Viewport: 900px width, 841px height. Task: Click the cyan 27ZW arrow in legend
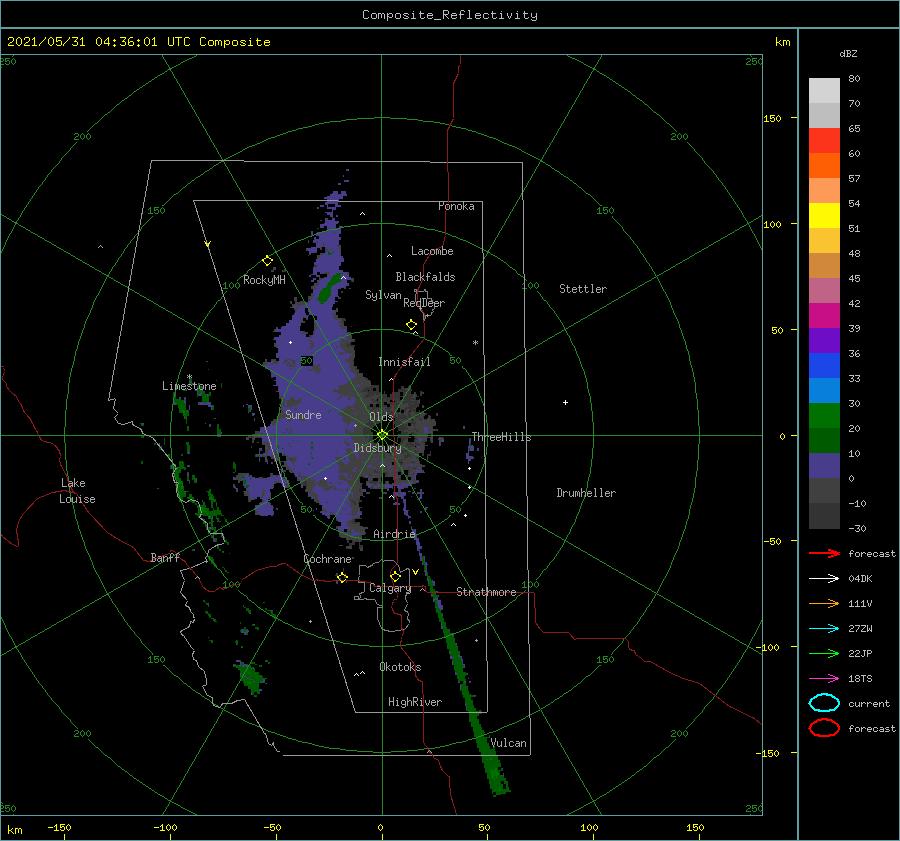point(824,629)
